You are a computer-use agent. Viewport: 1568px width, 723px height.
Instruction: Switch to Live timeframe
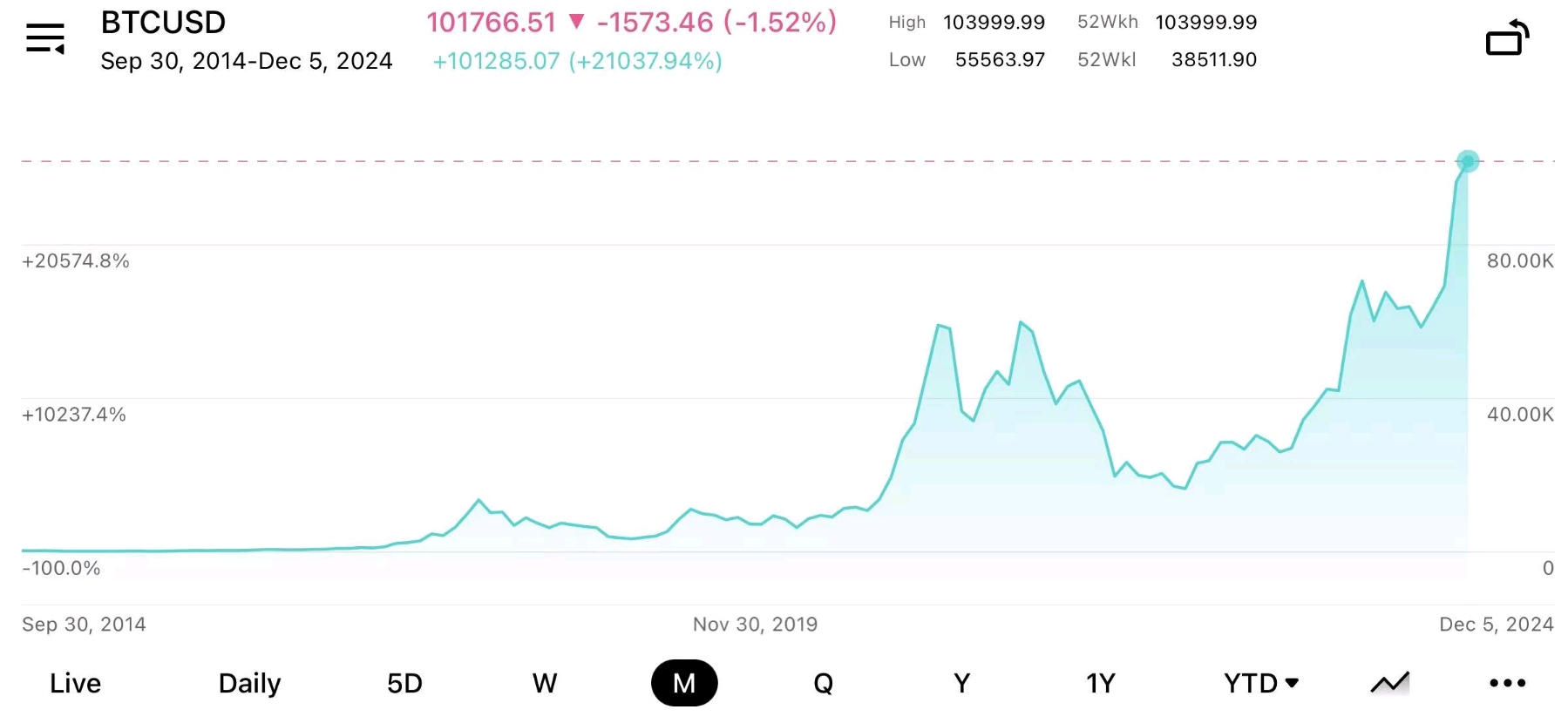[x=75, y=683]
